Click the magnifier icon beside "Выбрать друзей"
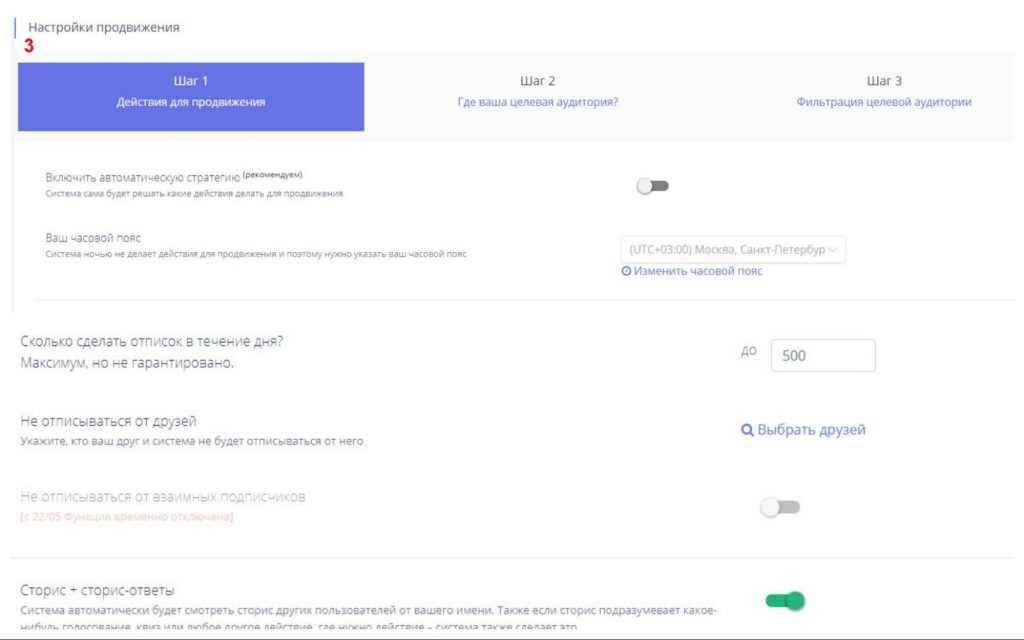 point(747,430)
